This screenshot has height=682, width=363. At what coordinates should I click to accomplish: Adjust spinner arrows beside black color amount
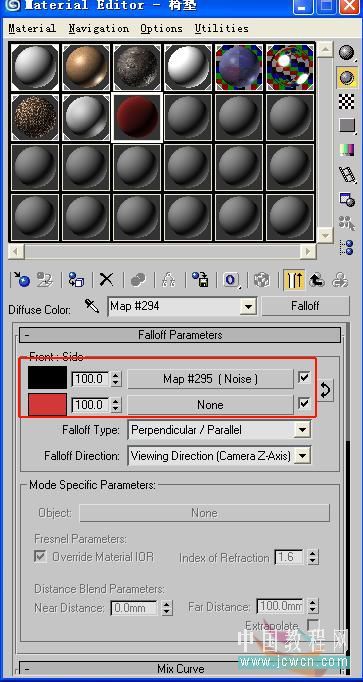pos(116,379)
